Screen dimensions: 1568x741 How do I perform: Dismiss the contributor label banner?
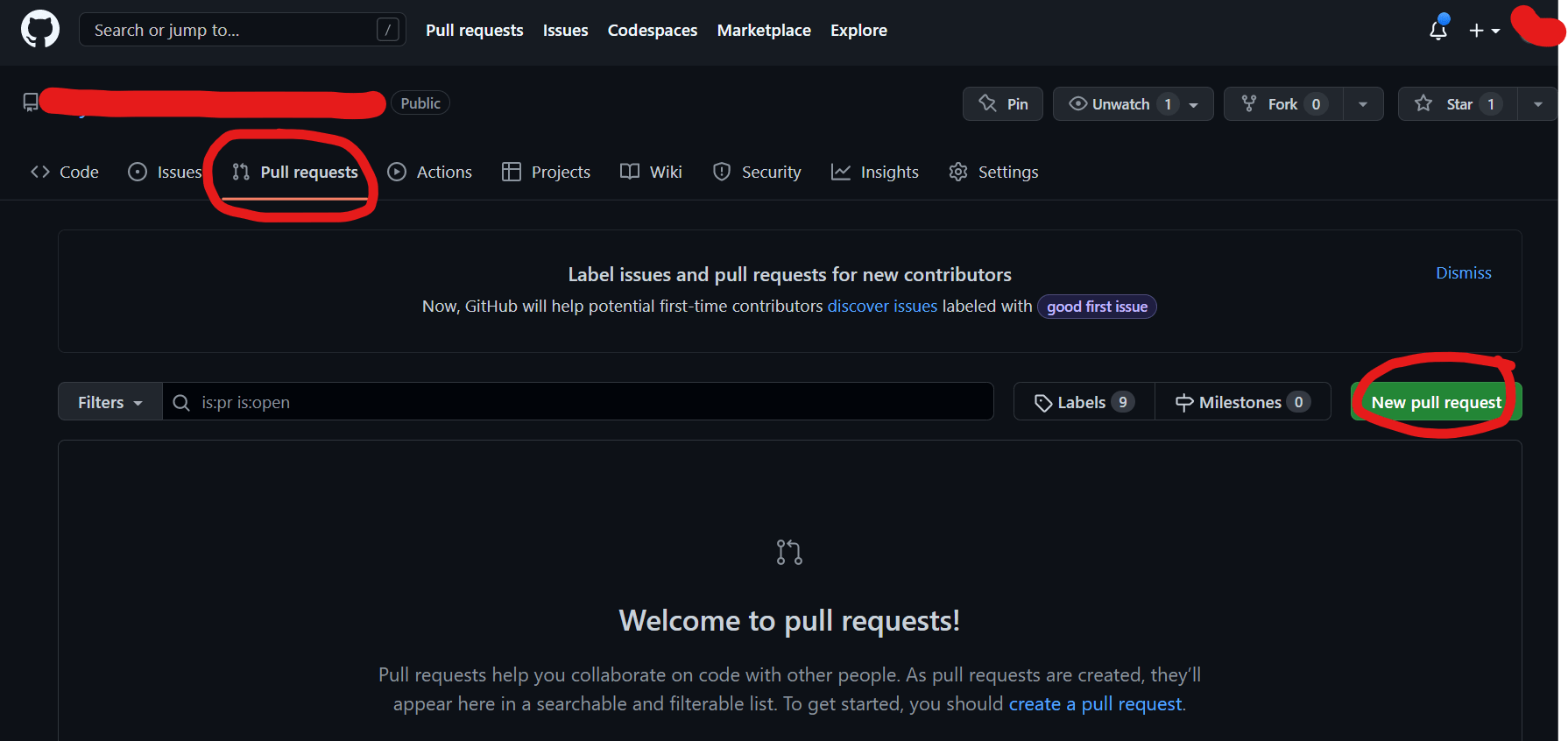1463,272
